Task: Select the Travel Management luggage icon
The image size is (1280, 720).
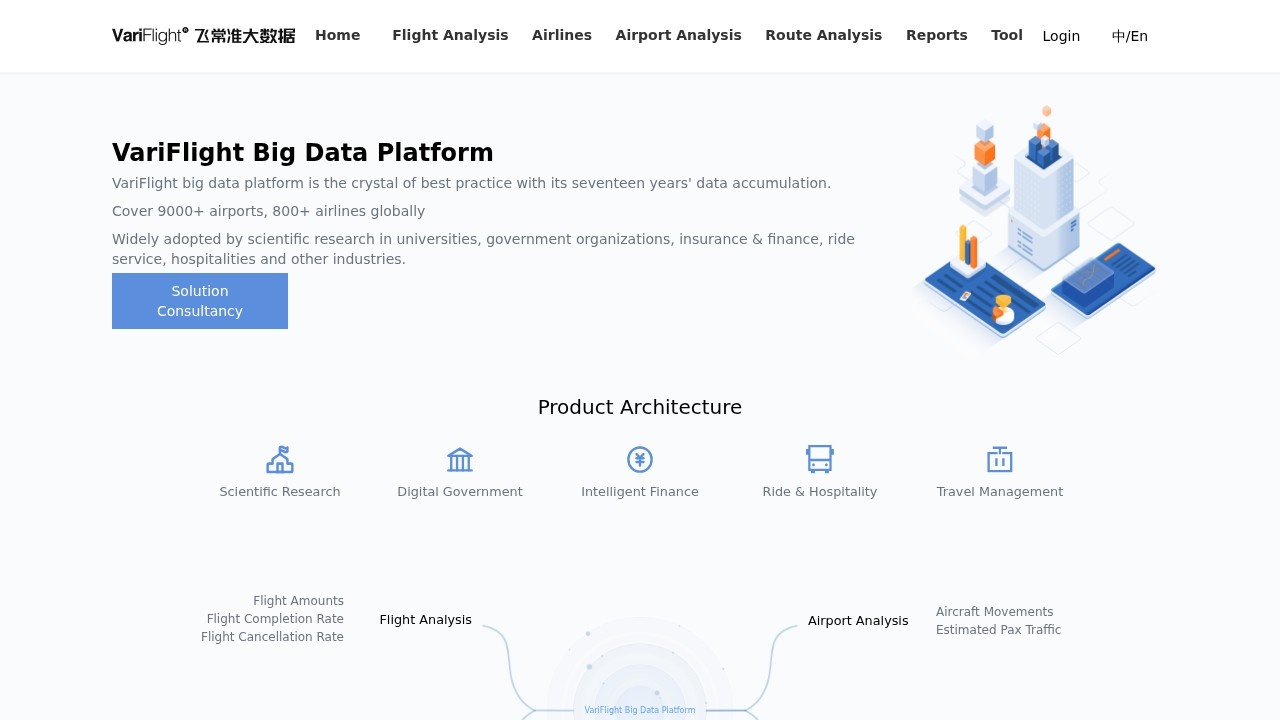Action: coord(1000,460)
